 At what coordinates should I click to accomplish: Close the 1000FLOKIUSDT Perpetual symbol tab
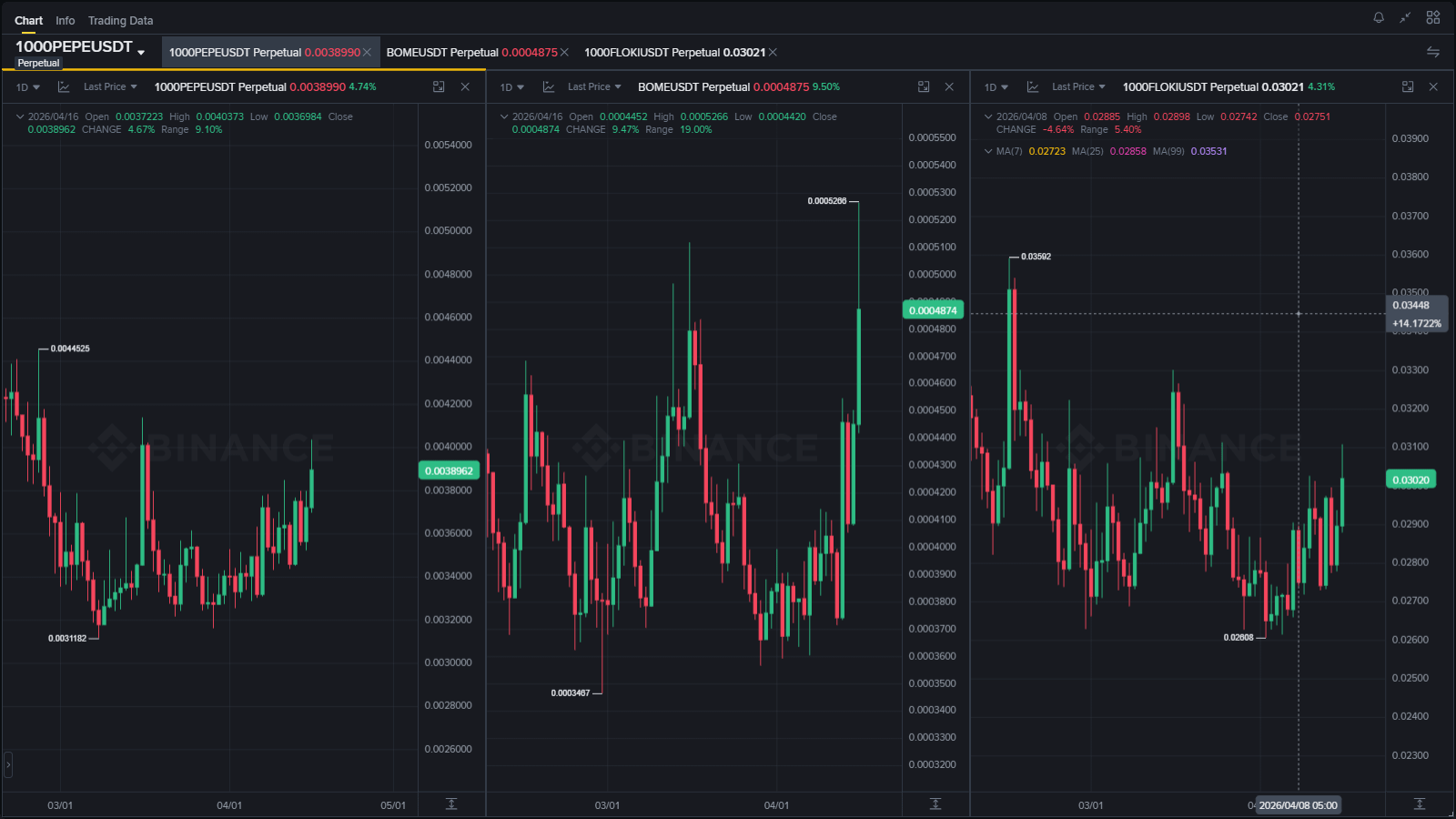[773, 53]
